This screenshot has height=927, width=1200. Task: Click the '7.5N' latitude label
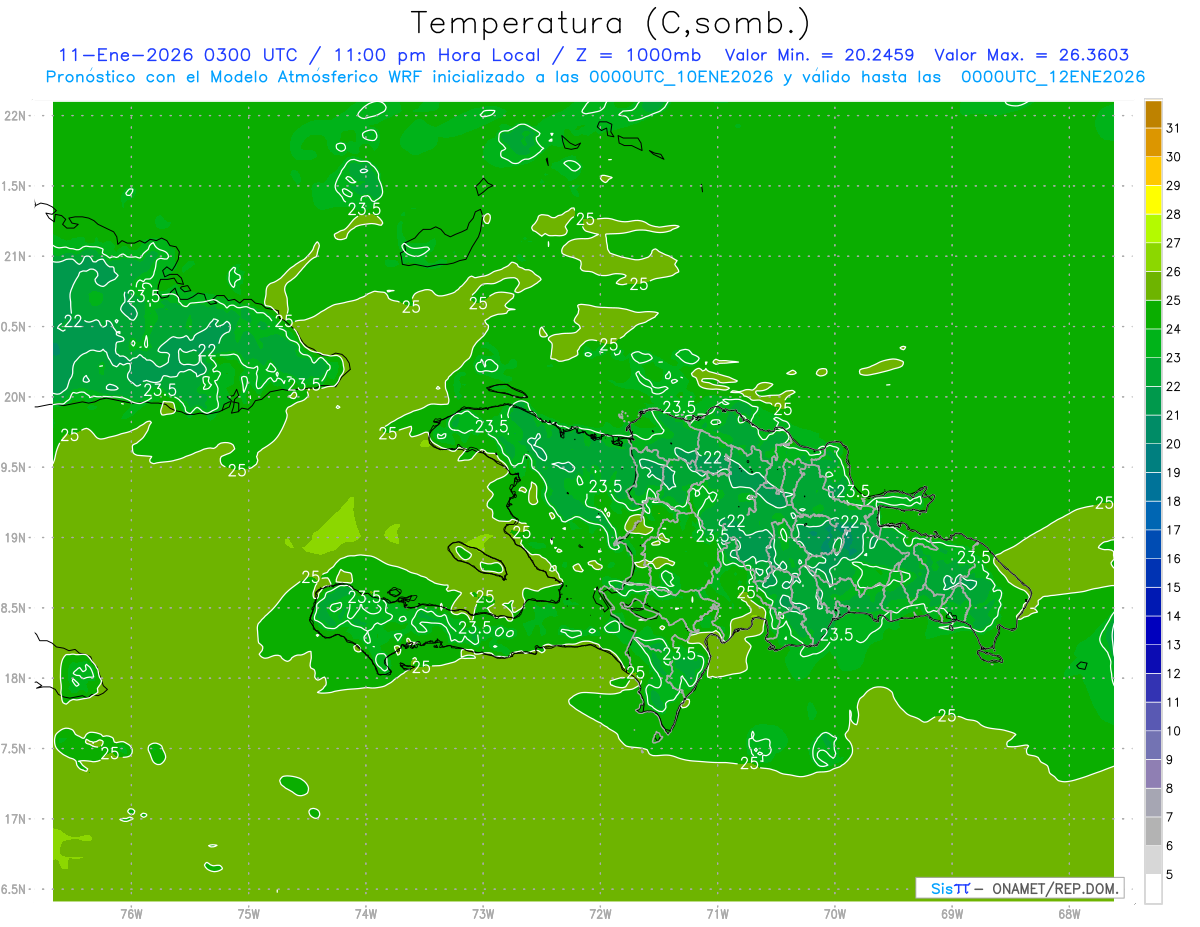coord(15,749)
